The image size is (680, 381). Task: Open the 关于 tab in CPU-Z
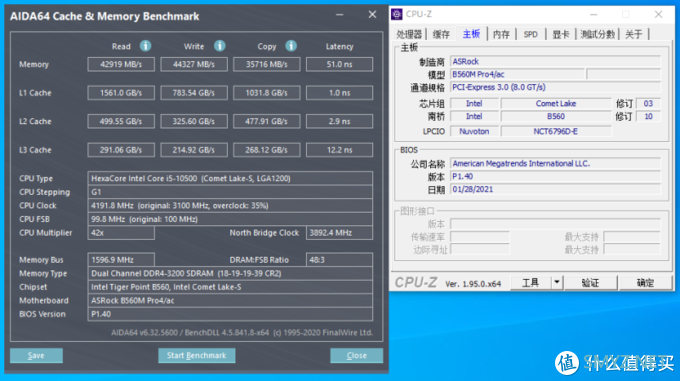point(634,34)
